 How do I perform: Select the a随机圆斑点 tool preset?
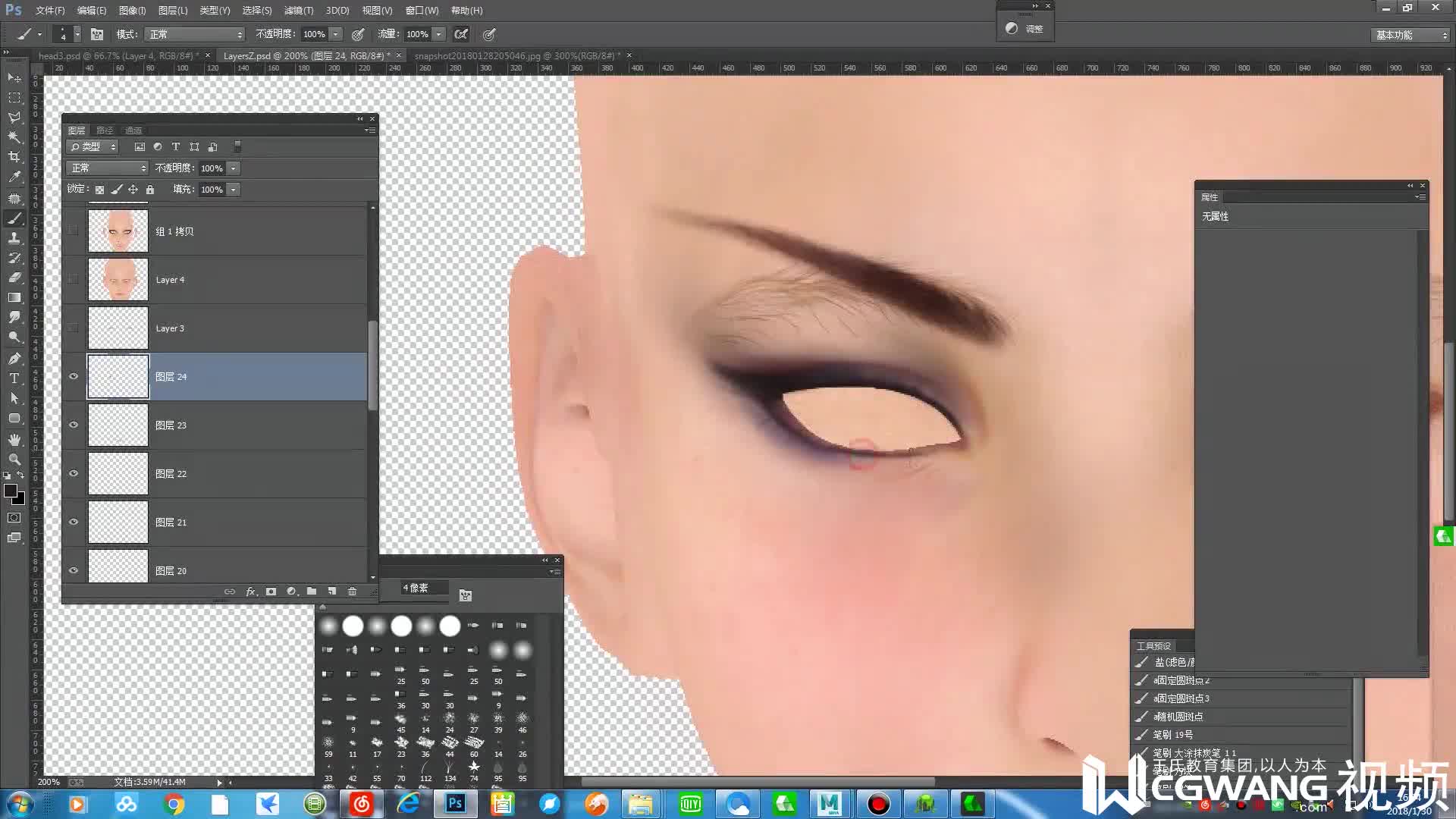pyautogui.click(x=1178, y=717)
